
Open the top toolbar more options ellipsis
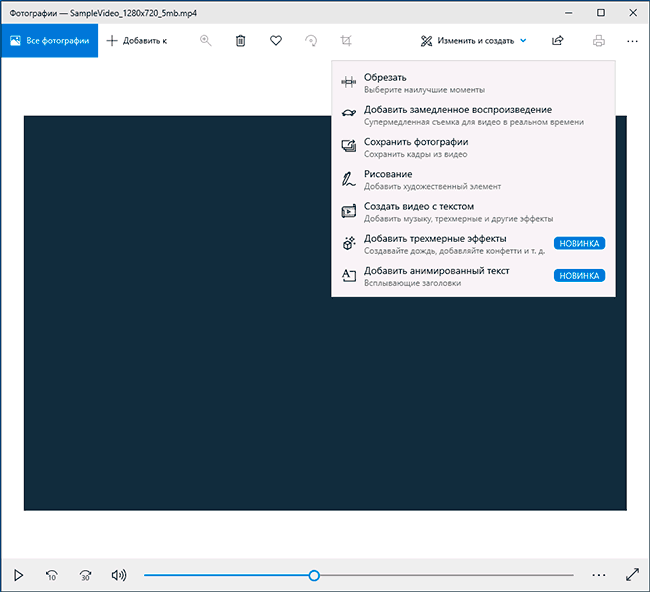tap(632, 41)
